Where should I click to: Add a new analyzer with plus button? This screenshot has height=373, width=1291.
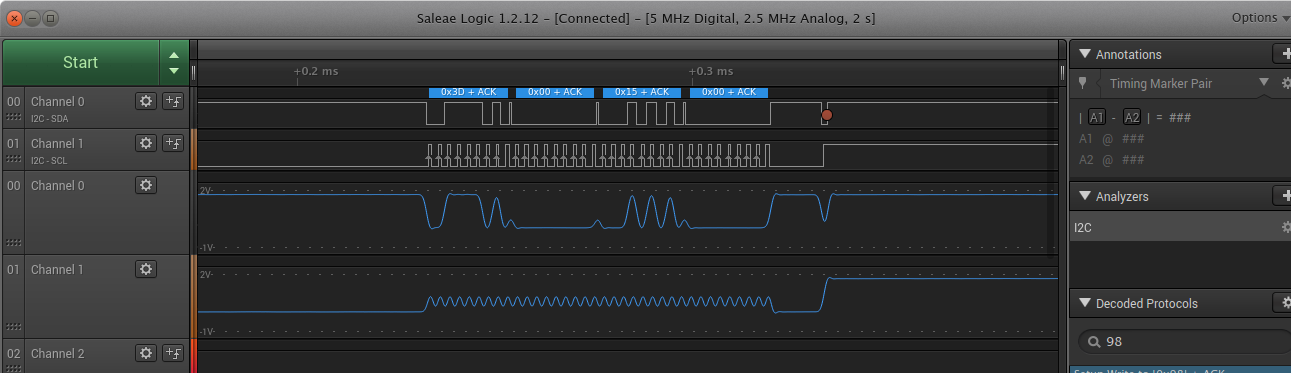1282,196
